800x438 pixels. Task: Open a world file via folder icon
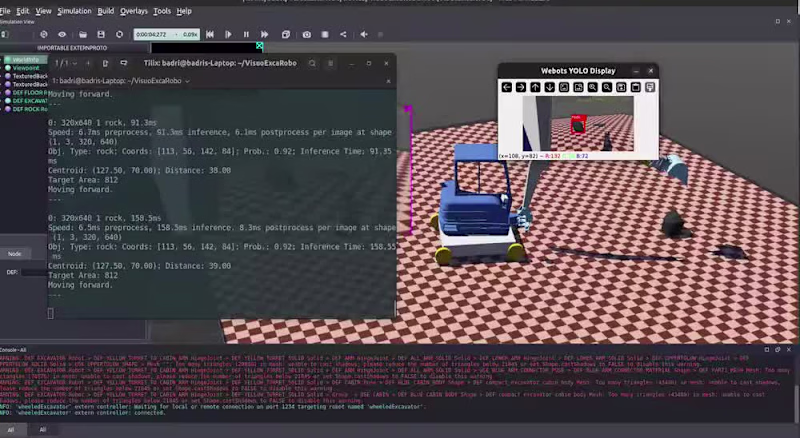coord(83,34)
